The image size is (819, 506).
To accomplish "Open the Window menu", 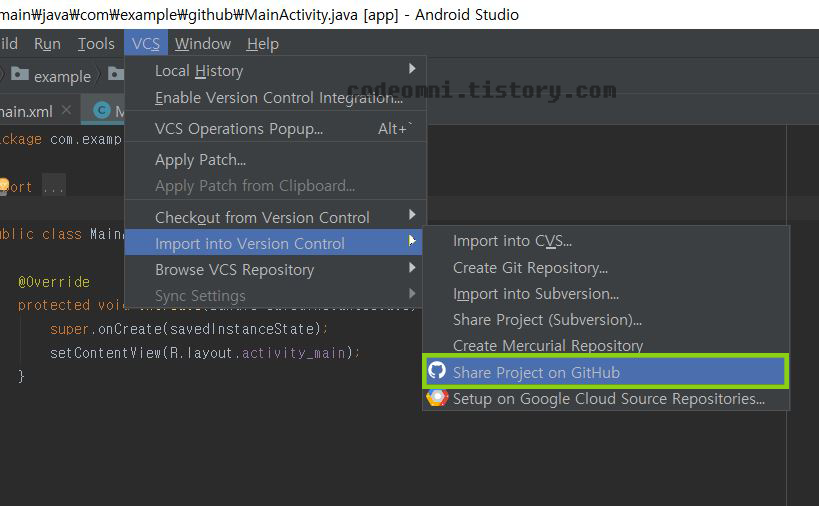I will 203,43.
